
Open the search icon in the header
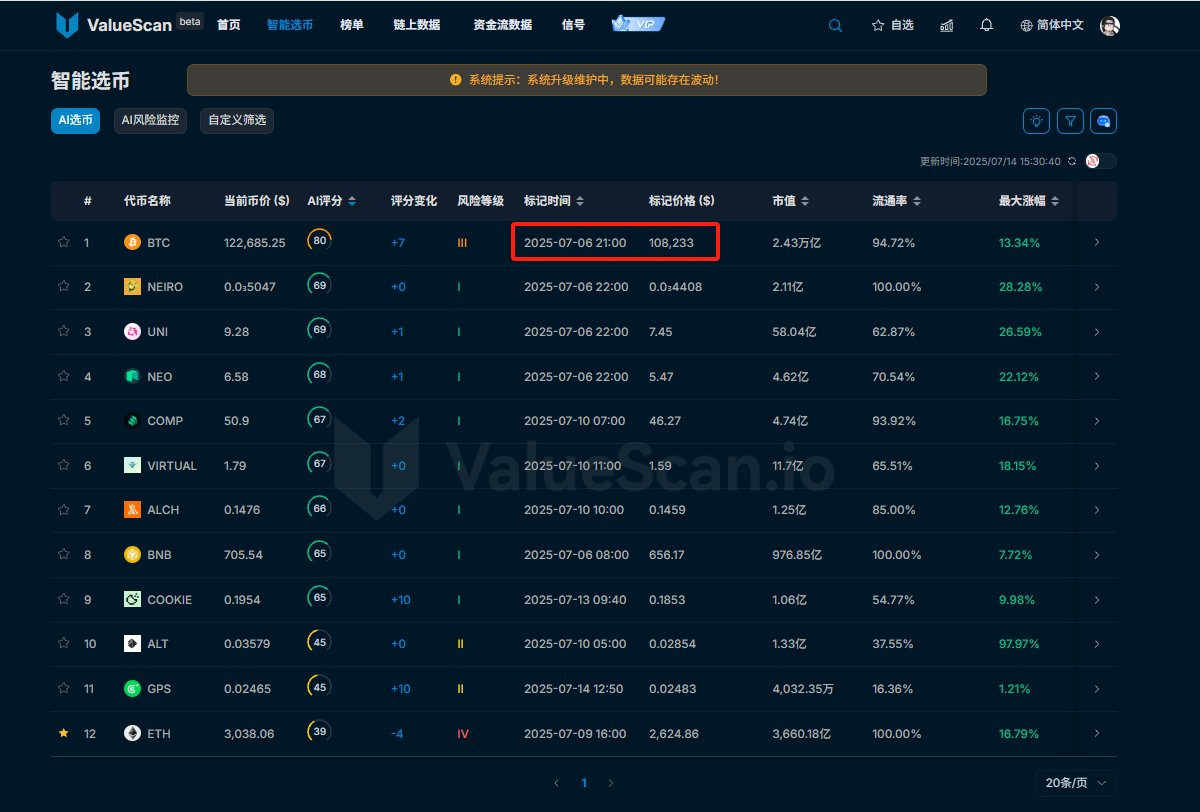[x=835, y=25]
